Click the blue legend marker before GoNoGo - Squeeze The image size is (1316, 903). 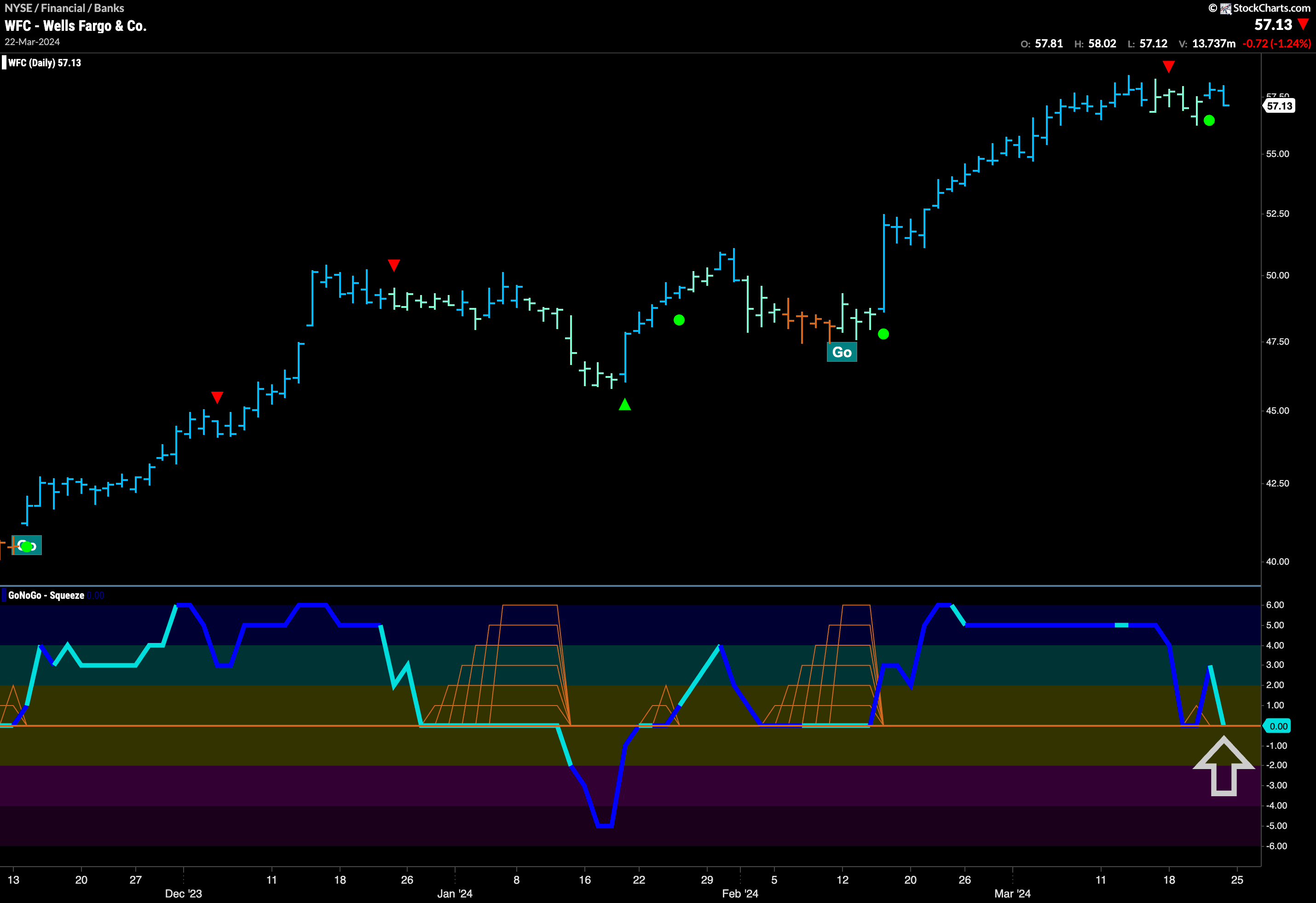click(4, 596)
